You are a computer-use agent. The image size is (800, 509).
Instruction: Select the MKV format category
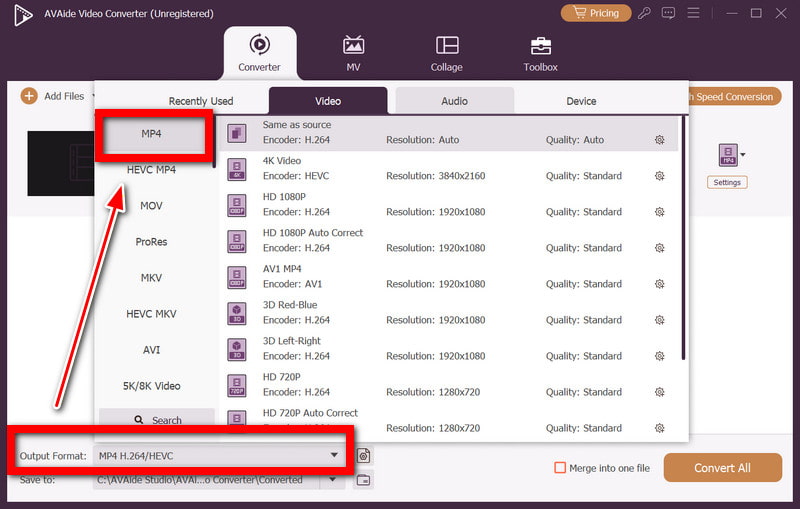coord(151,278)
